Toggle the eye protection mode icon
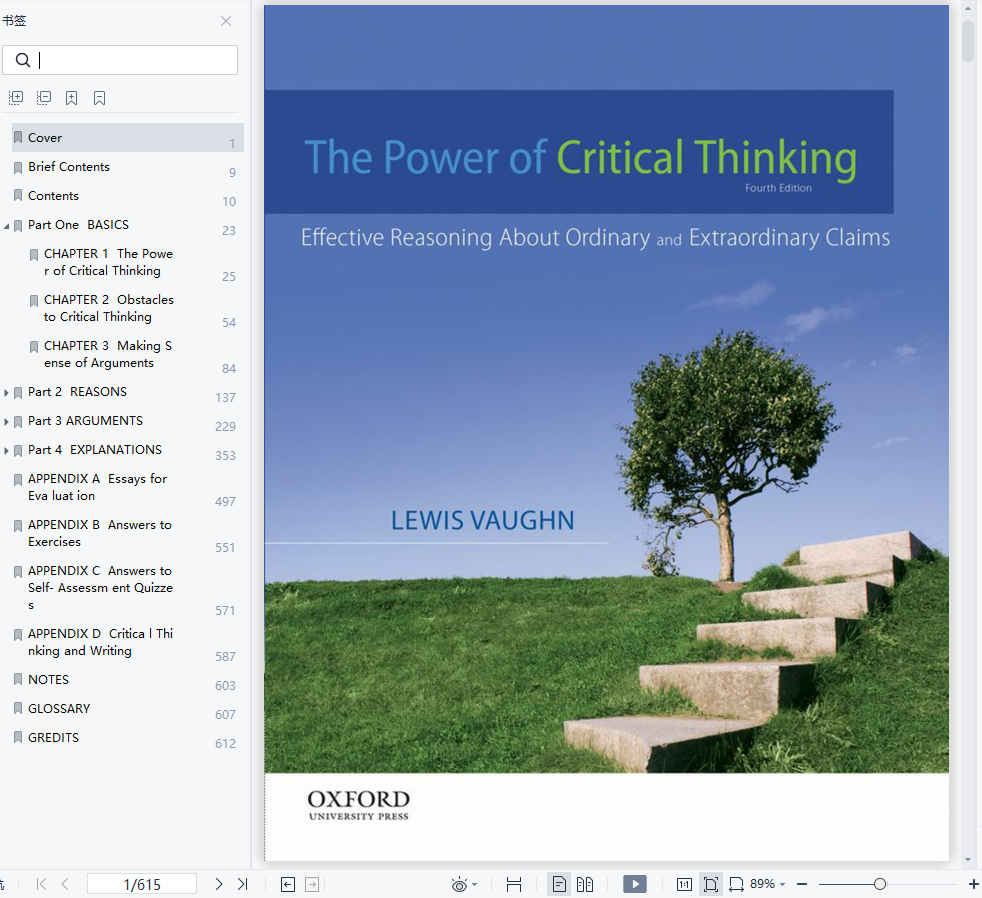 pyautogui.click(x=459, y=884)
